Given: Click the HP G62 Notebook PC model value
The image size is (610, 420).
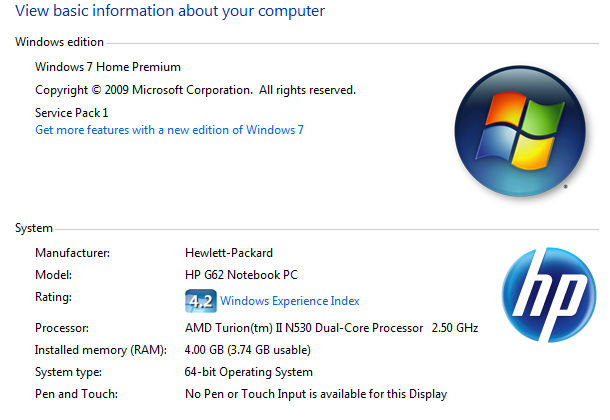Looking at the screenshot, I should pyautogui.click(x=241, y=275).
